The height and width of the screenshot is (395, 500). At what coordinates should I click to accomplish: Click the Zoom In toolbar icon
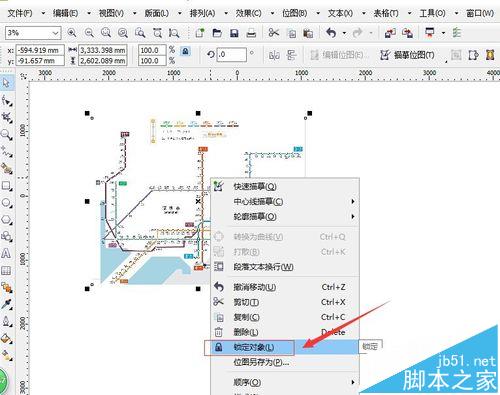coord(72,33)
